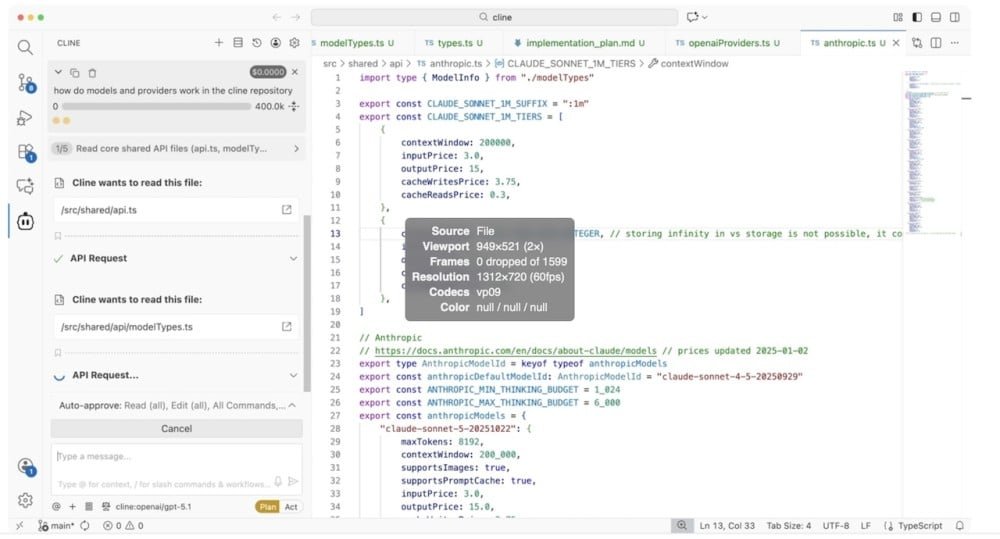Viewport: 1000px width, 539px height.
Task: Copy the task prompt text
Action: click(x=75, y=73)
